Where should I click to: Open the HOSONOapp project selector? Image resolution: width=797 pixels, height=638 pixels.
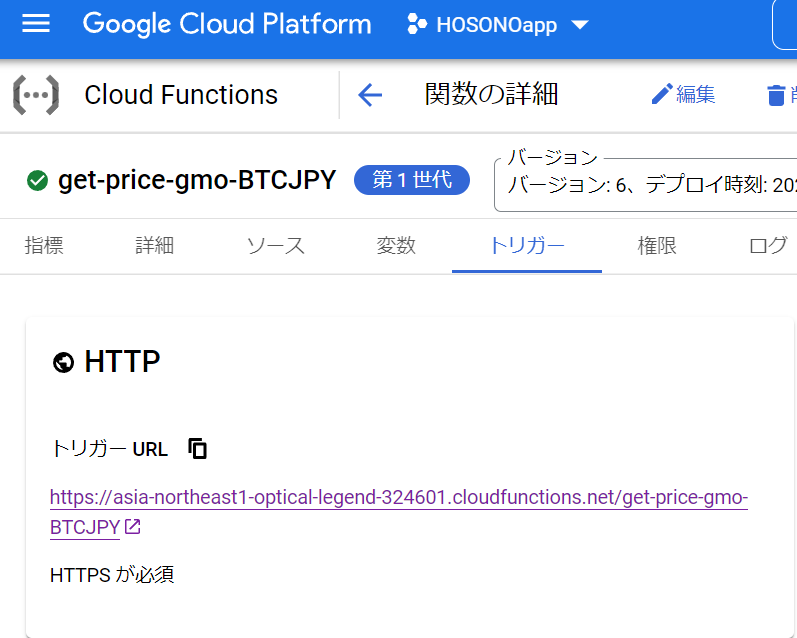[x=498, y=24]
